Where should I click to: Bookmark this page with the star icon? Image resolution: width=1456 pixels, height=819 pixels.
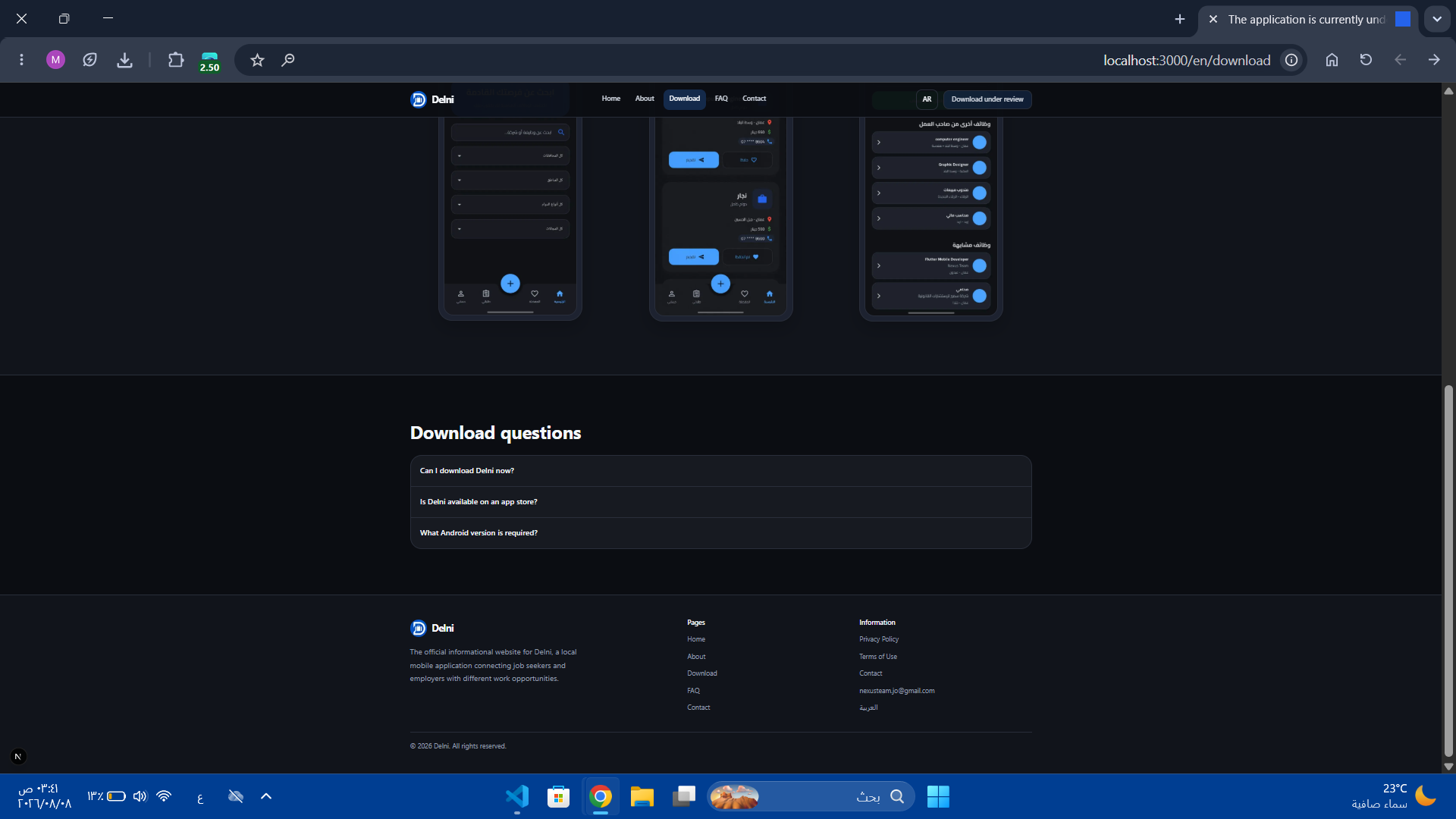point(257,60)
